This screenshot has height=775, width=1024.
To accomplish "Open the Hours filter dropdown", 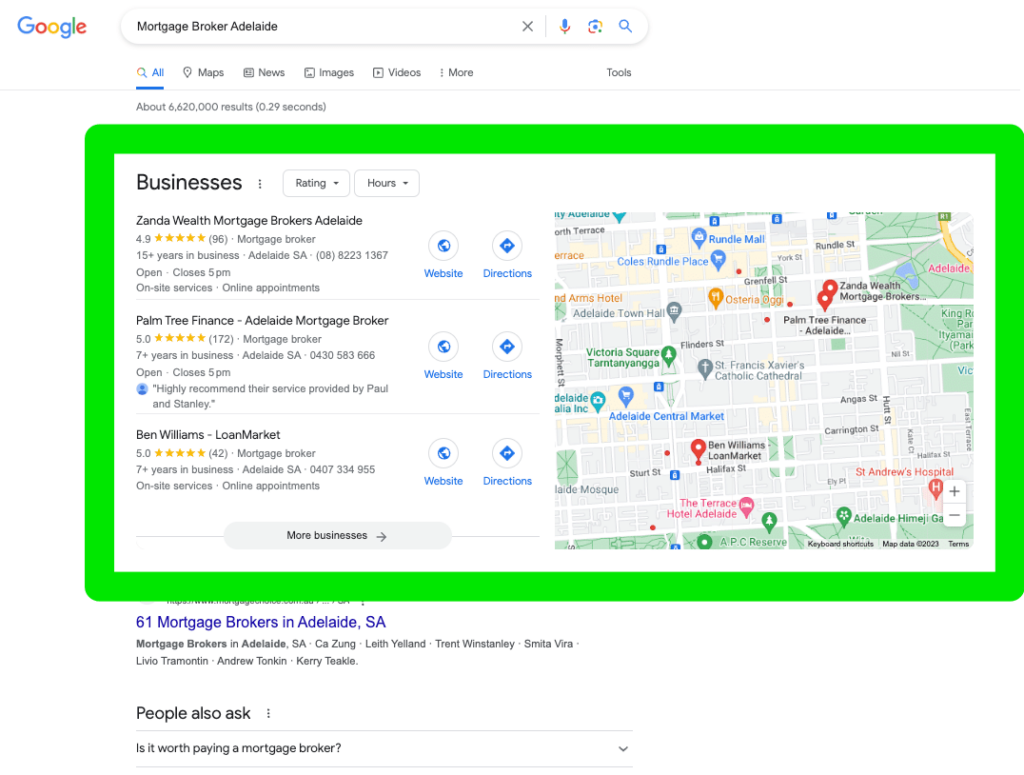I will coord(387,183).
